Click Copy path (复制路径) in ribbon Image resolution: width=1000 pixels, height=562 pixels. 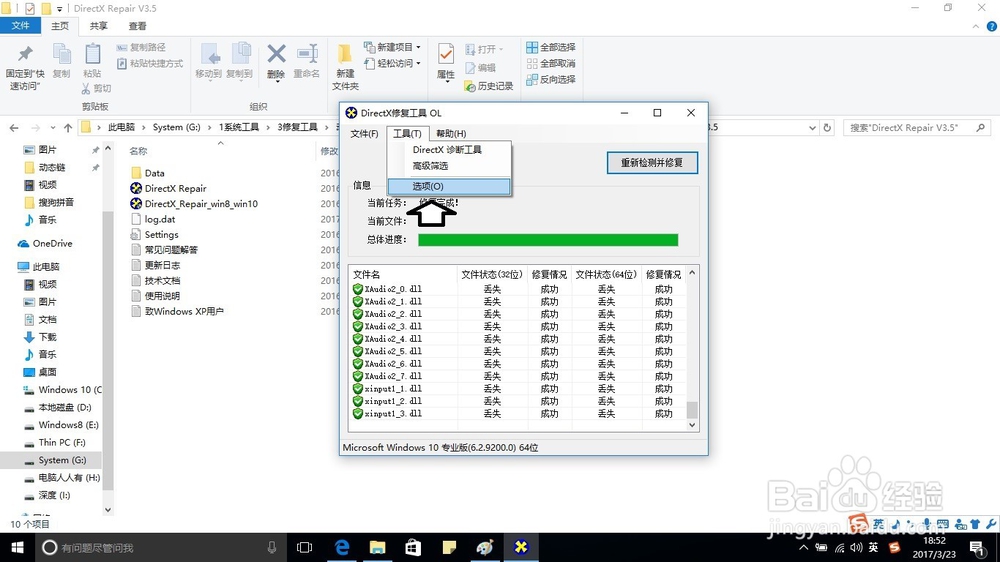click(x=141, y=47)
